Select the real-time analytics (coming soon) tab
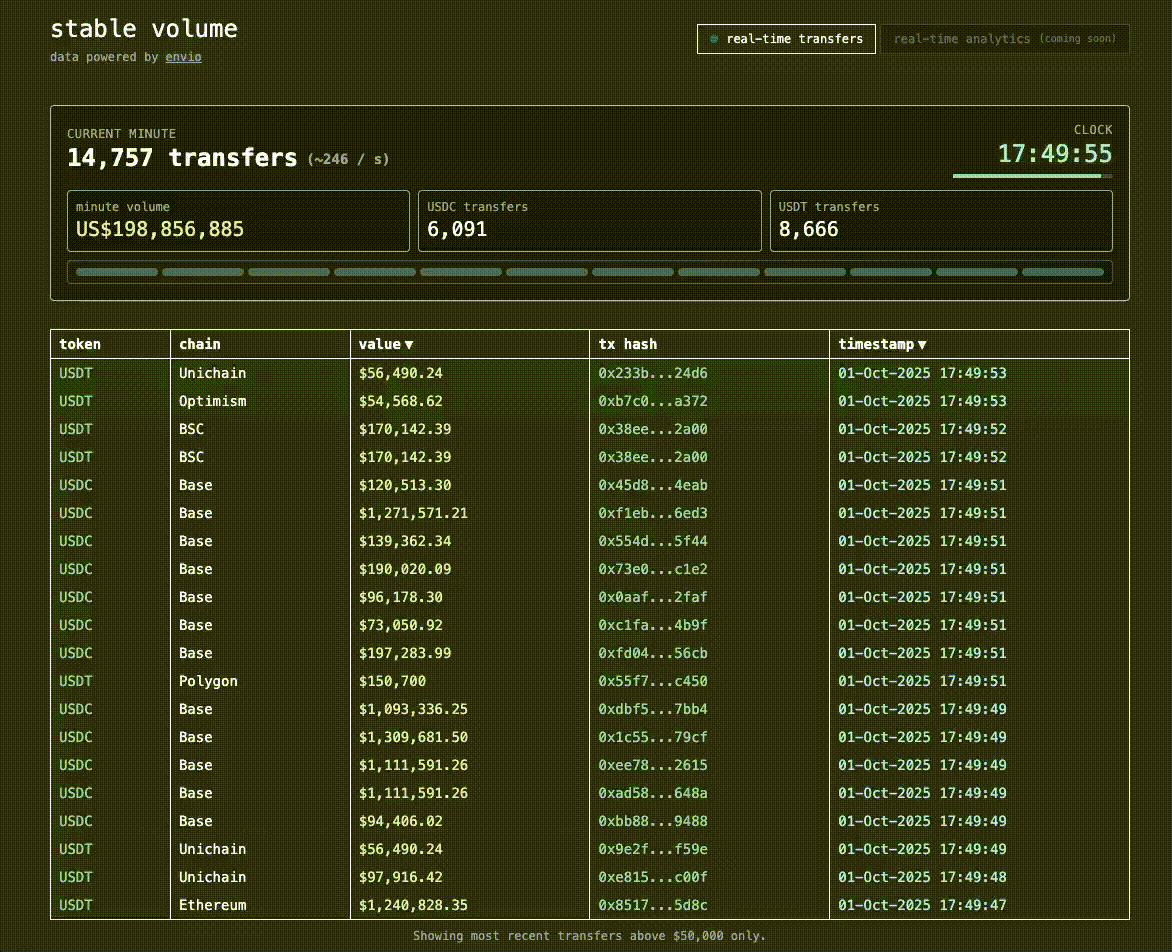 coord(1005,39)
